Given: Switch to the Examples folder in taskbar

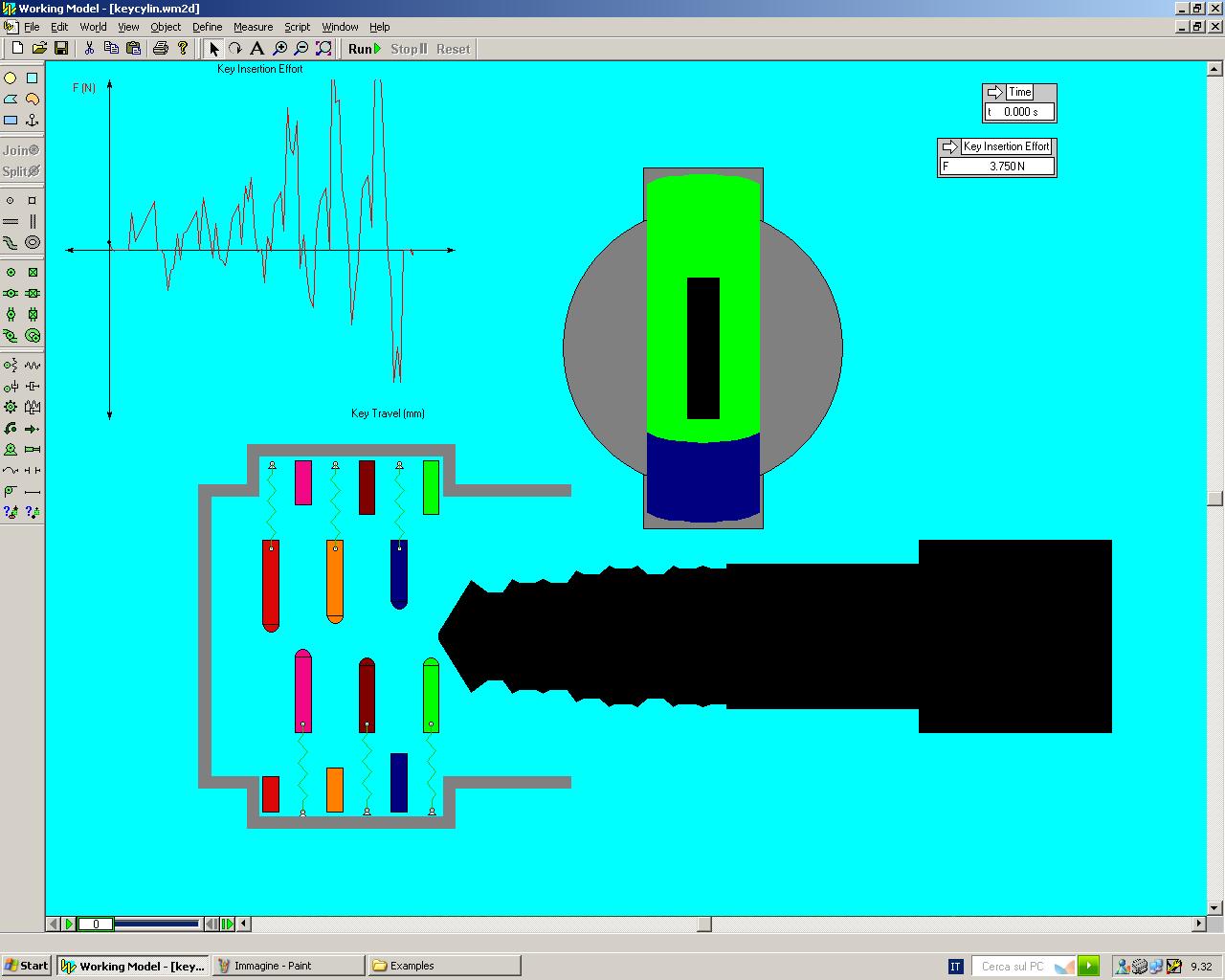Looking at the screenshot, I should 444,965.
